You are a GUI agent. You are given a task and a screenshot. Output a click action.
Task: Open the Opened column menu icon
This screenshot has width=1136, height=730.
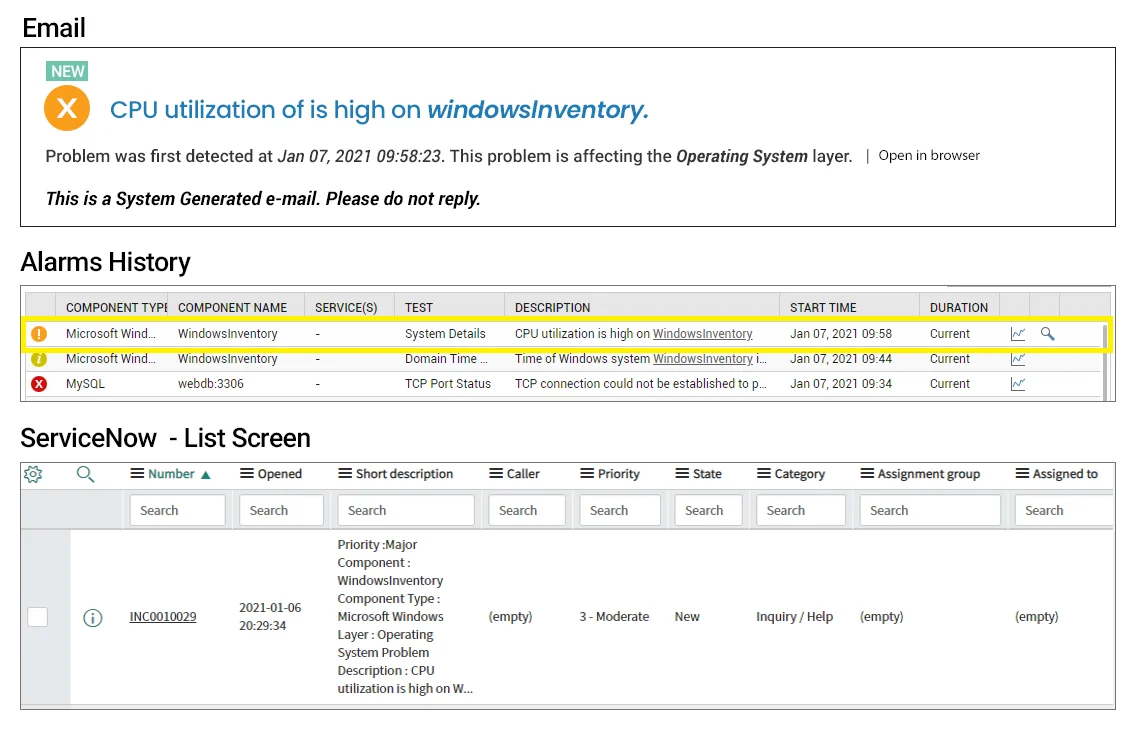coord(247,474)
